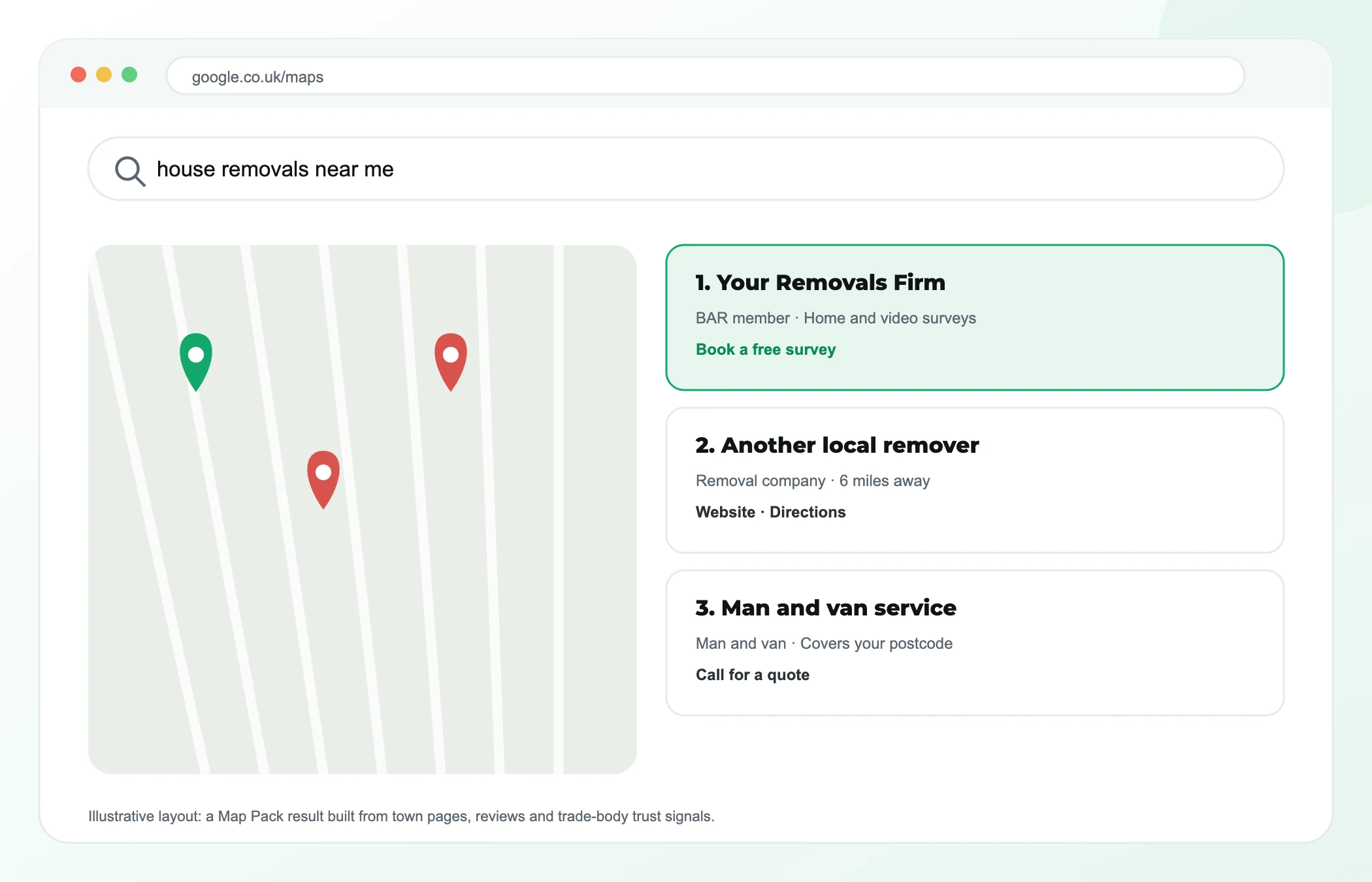
Task: Select the '1. Your Removals Firm' heading
Action: tap(821, 282)
